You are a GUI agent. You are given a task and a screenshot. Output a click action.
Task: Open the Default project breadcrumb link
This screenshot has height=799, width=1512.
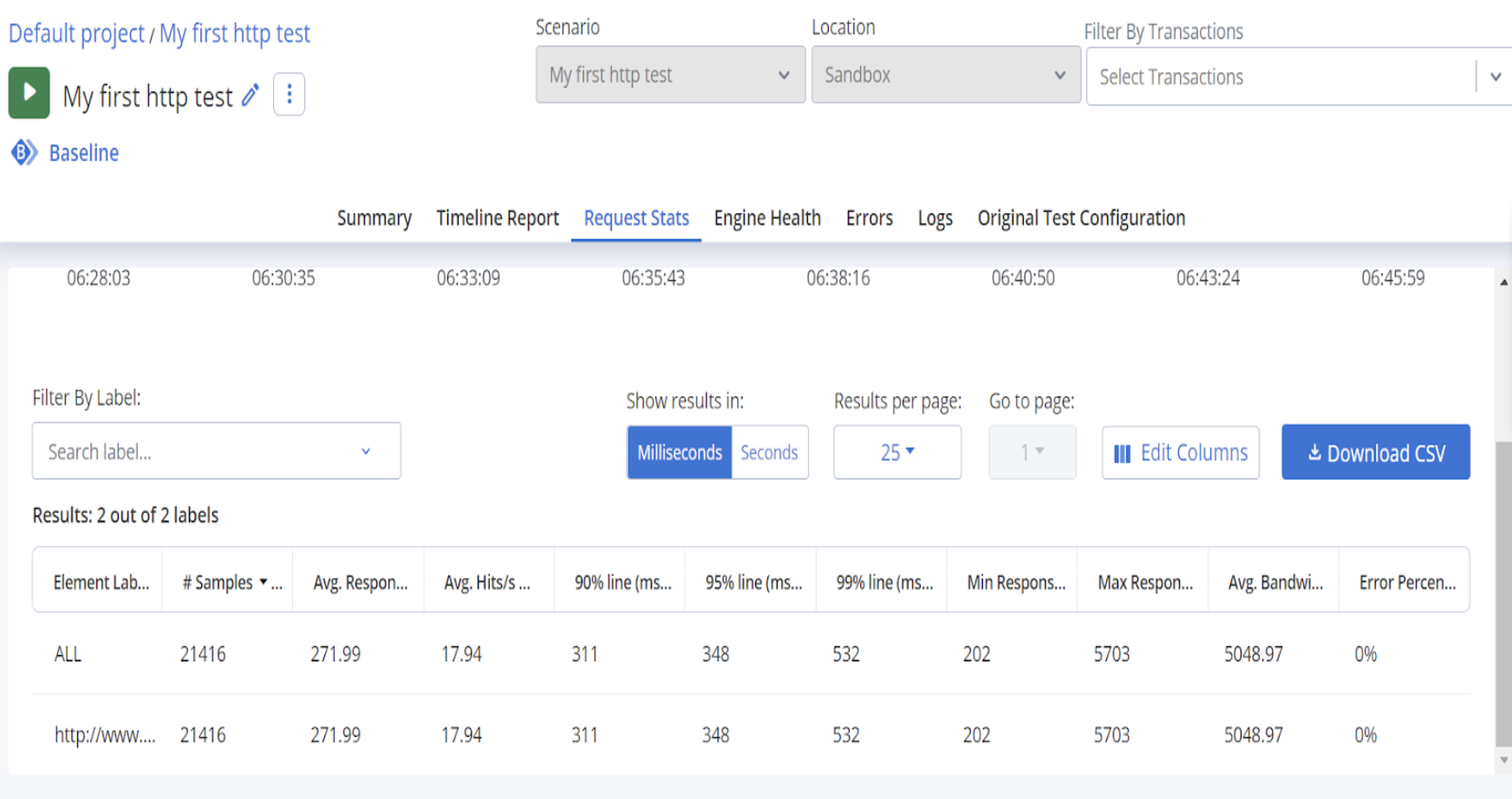76,34
